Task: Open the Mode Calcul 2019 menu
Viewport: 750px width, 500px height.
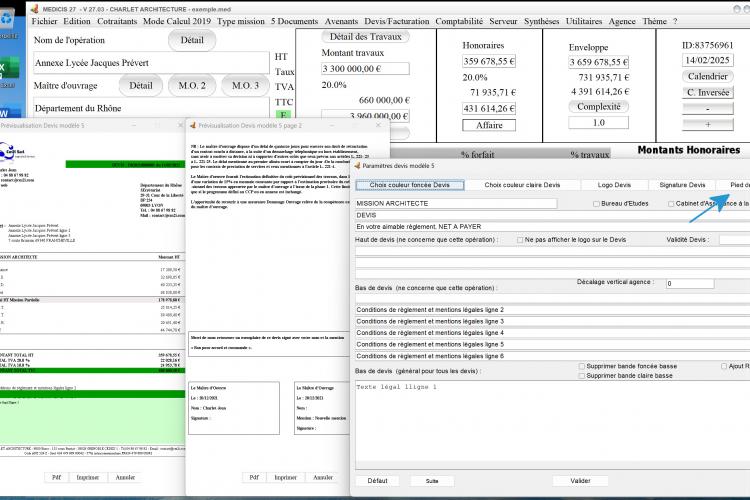Action: pyautogui.click(x=177, y=21)
